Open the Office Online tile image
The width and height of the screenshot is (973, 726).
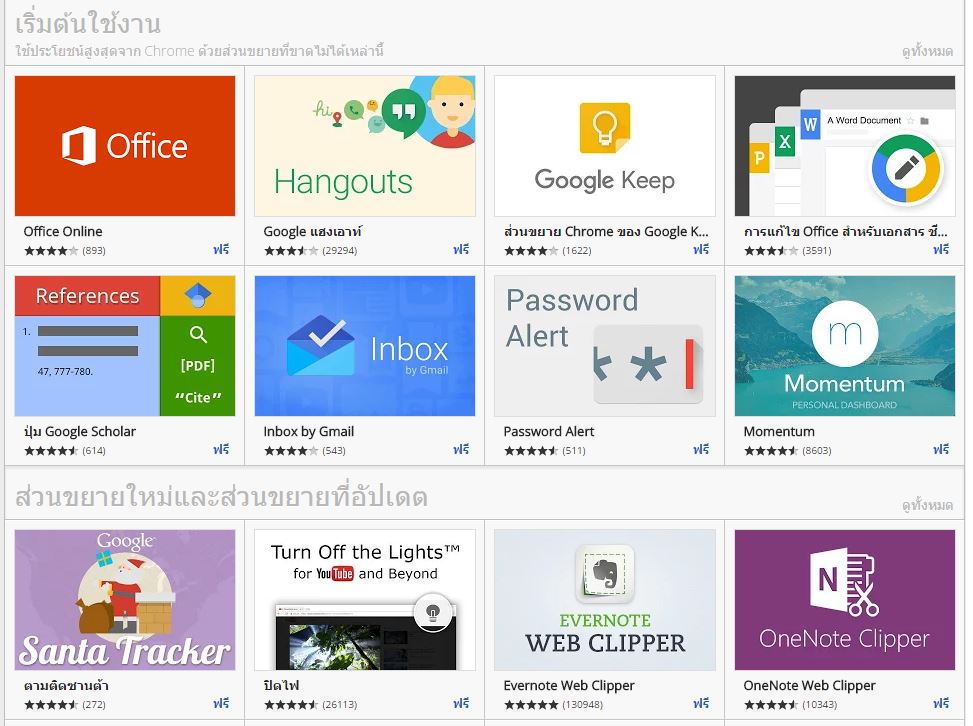125,146
